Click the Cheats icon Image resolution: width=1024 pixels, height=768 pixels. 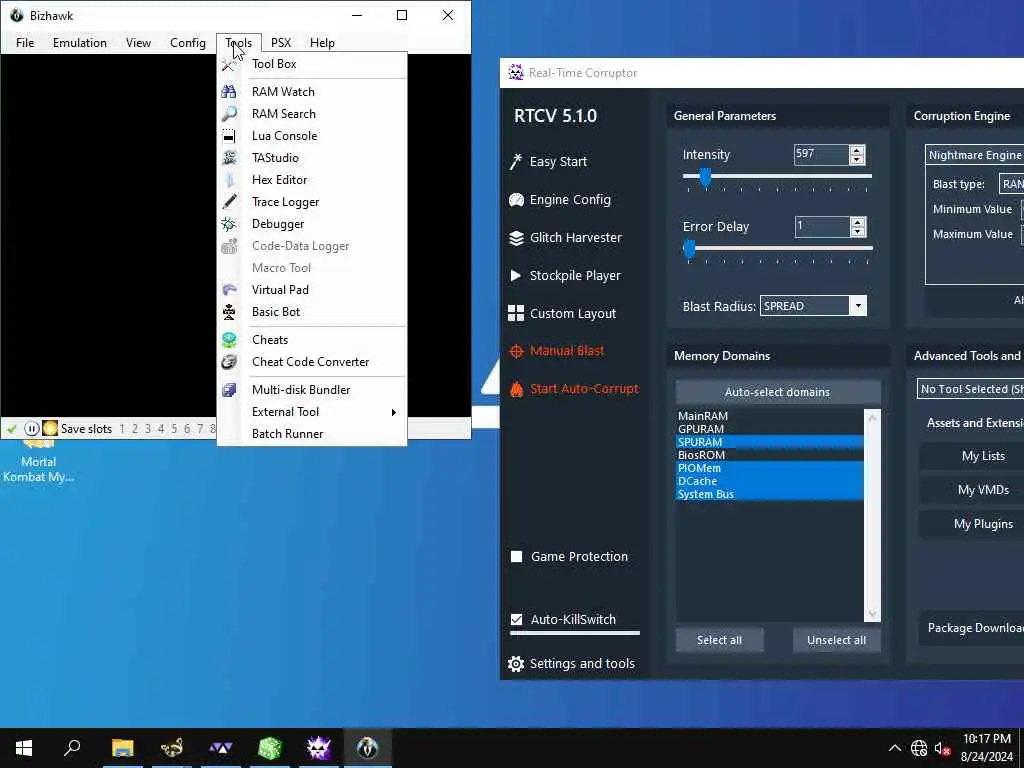click(229, 340)
